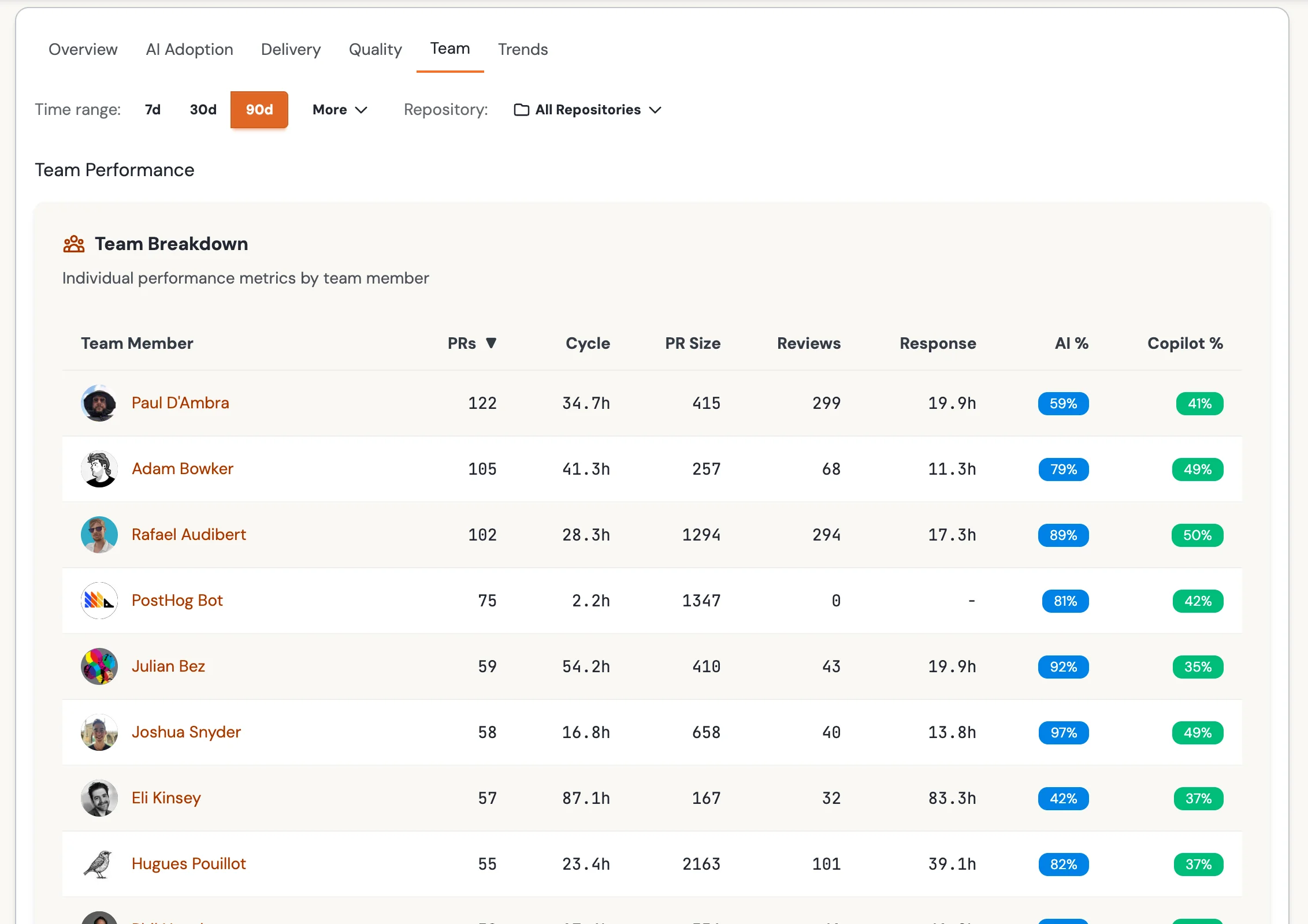Click Joshua Snyder's 658 PR size value

706,732
